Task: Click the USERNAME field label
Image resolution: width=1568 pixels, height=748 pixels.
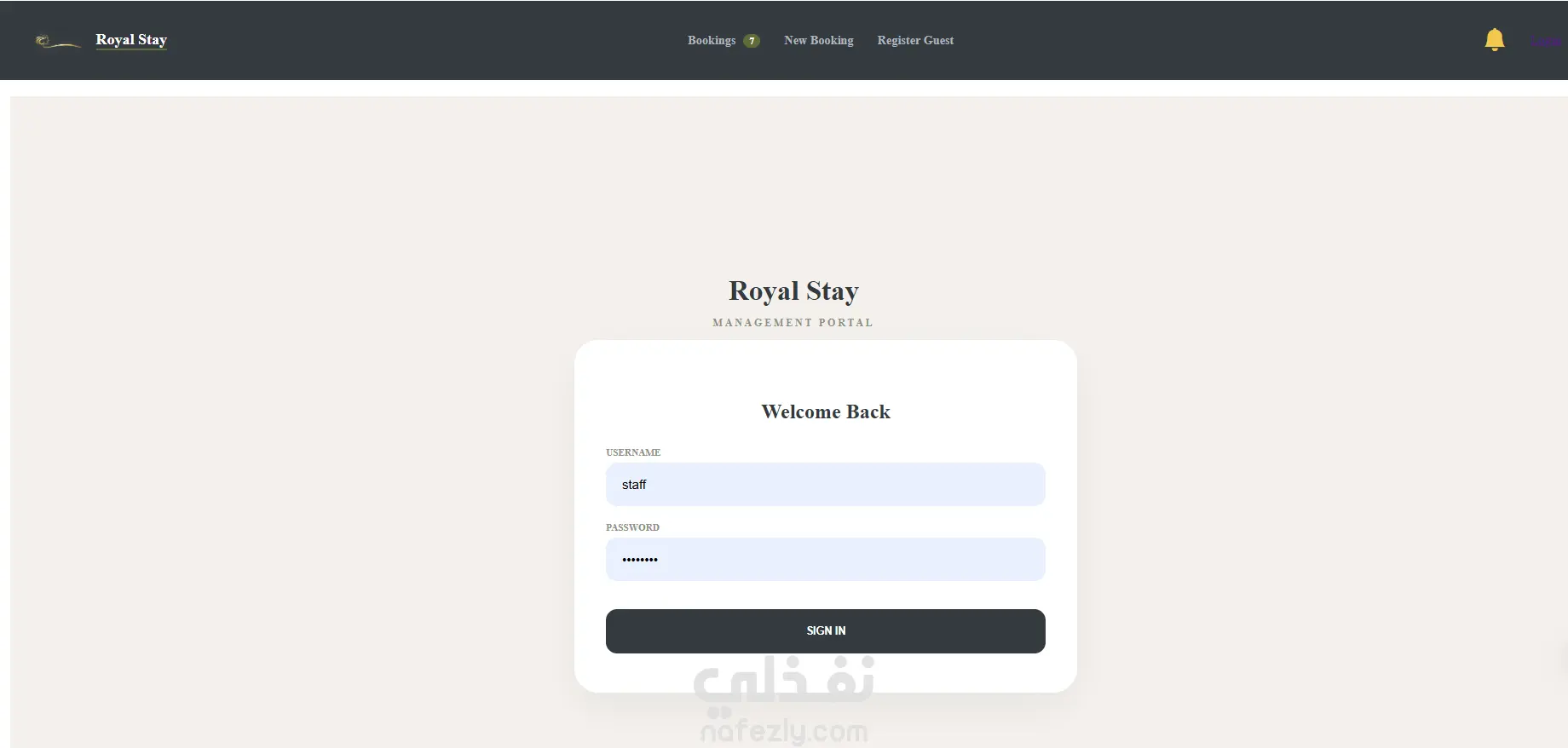Action: pos(633,452)
